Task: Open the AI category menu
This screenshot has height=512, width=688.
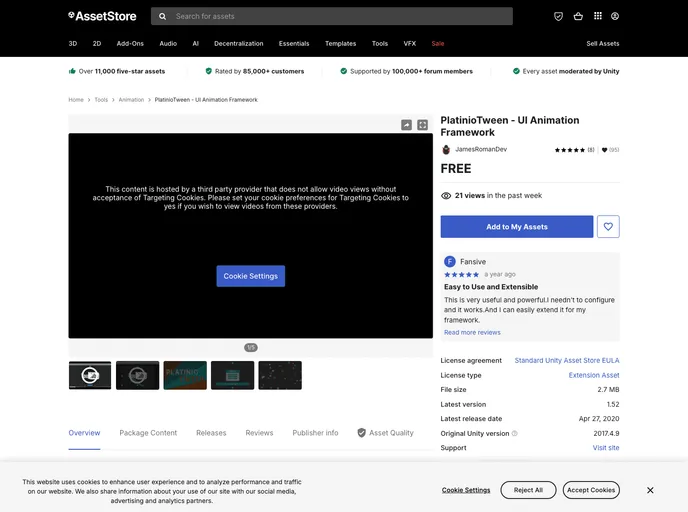Action: [x=196, y=43]
